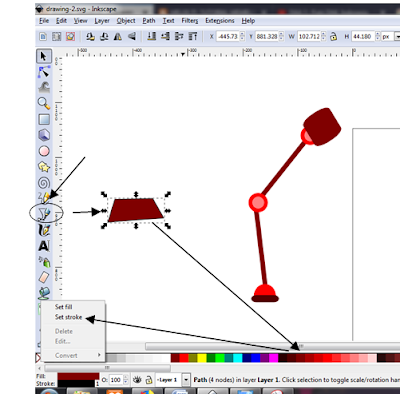Viewport: 400px width, 394px height.
Task: Click the Y coordinate stepper arrows
Action: [281, 36]
